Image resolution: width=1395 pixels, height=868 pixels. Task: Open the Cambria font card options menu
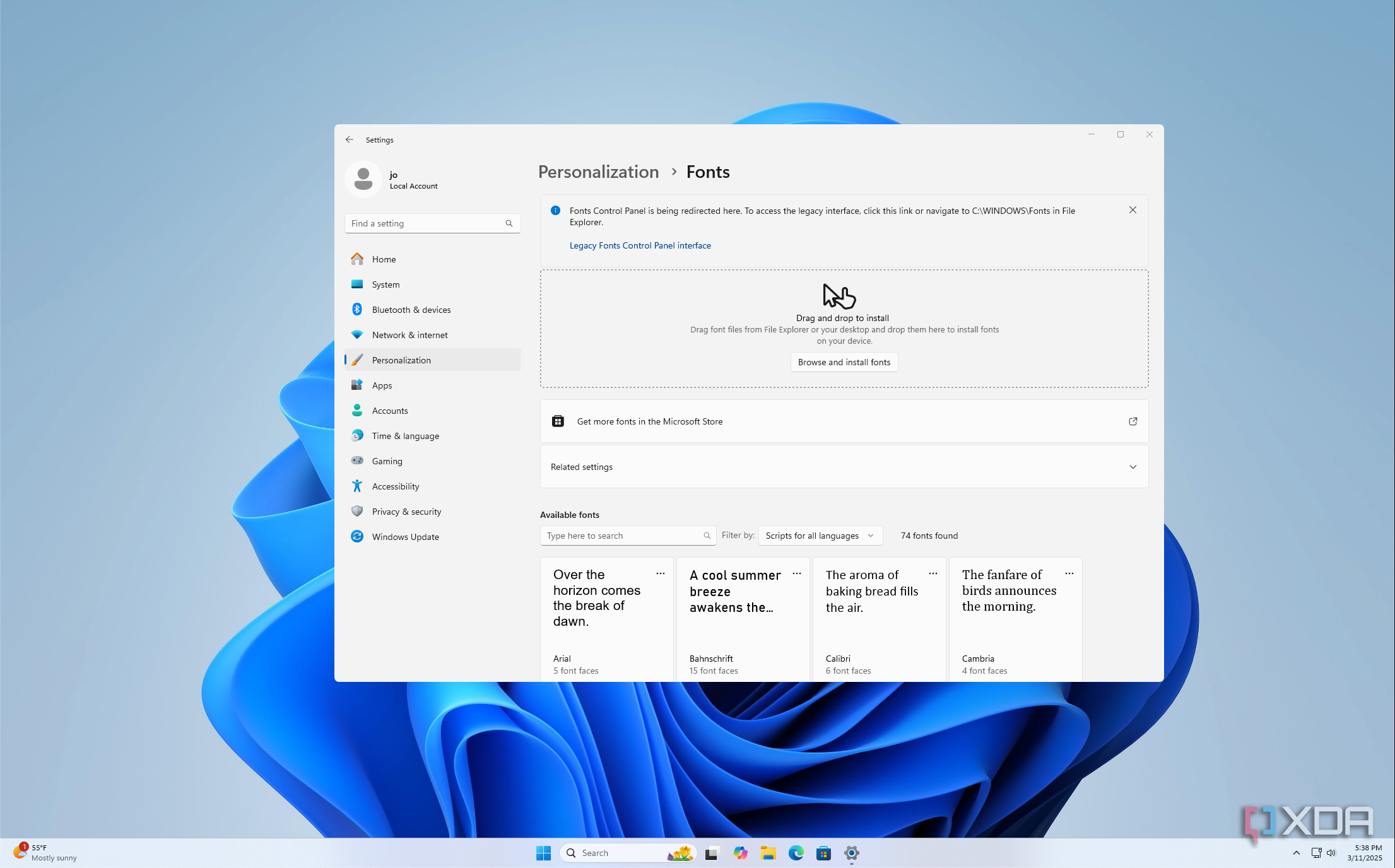[x=1069, y=573]
